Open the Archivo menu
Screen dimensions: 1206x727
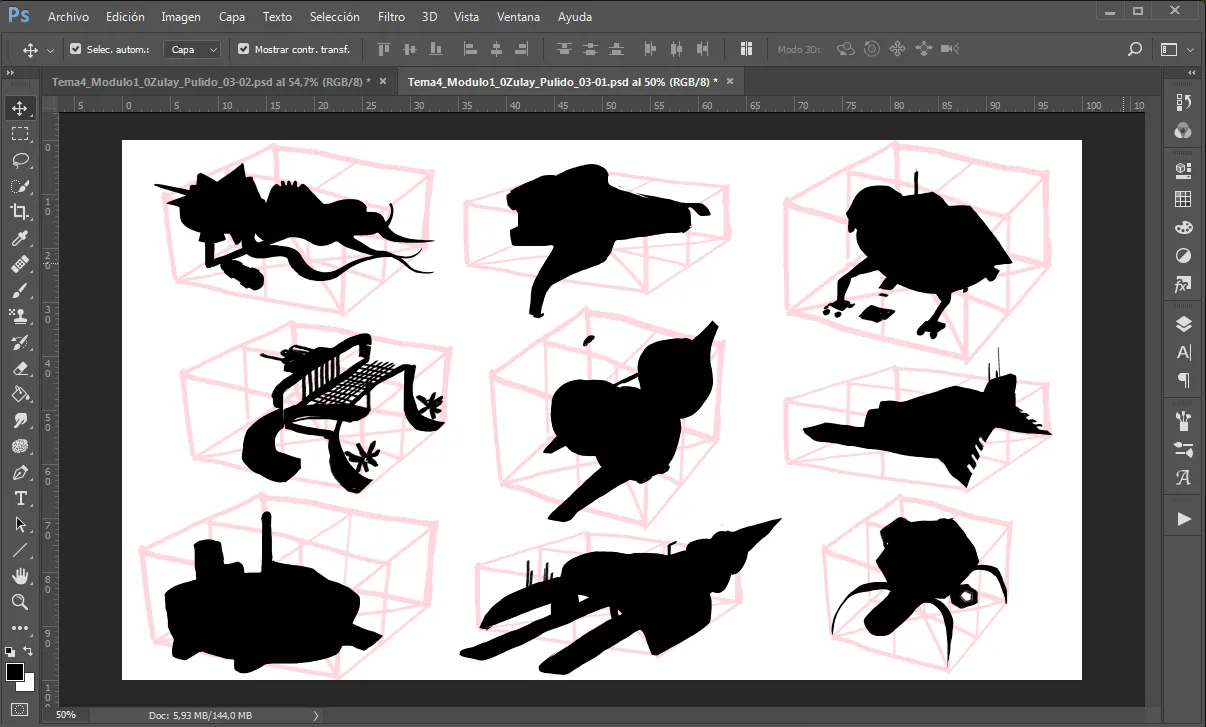point(68,17)
